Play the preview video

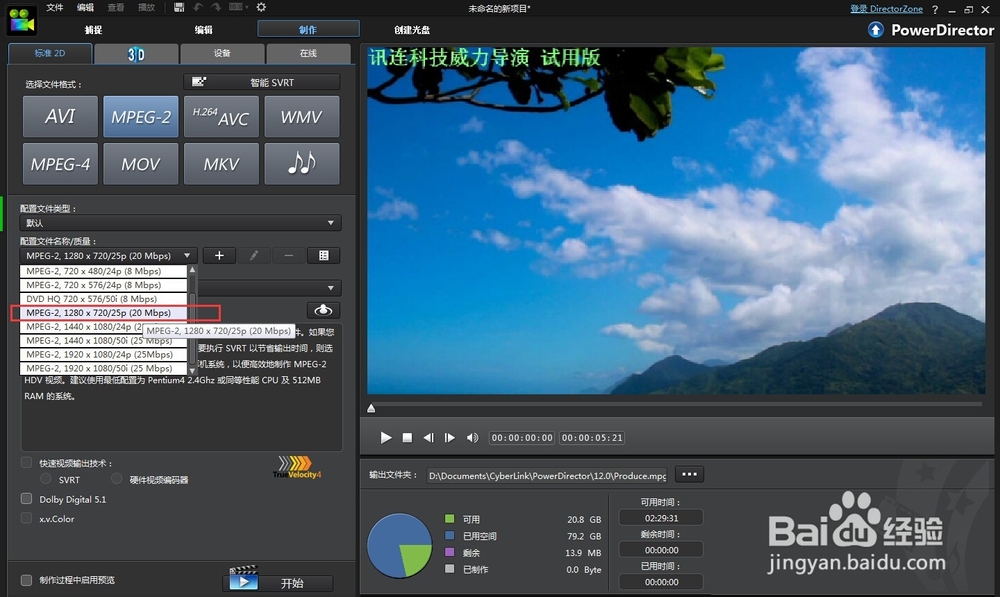pyautogui.click(x=386, y=438)
